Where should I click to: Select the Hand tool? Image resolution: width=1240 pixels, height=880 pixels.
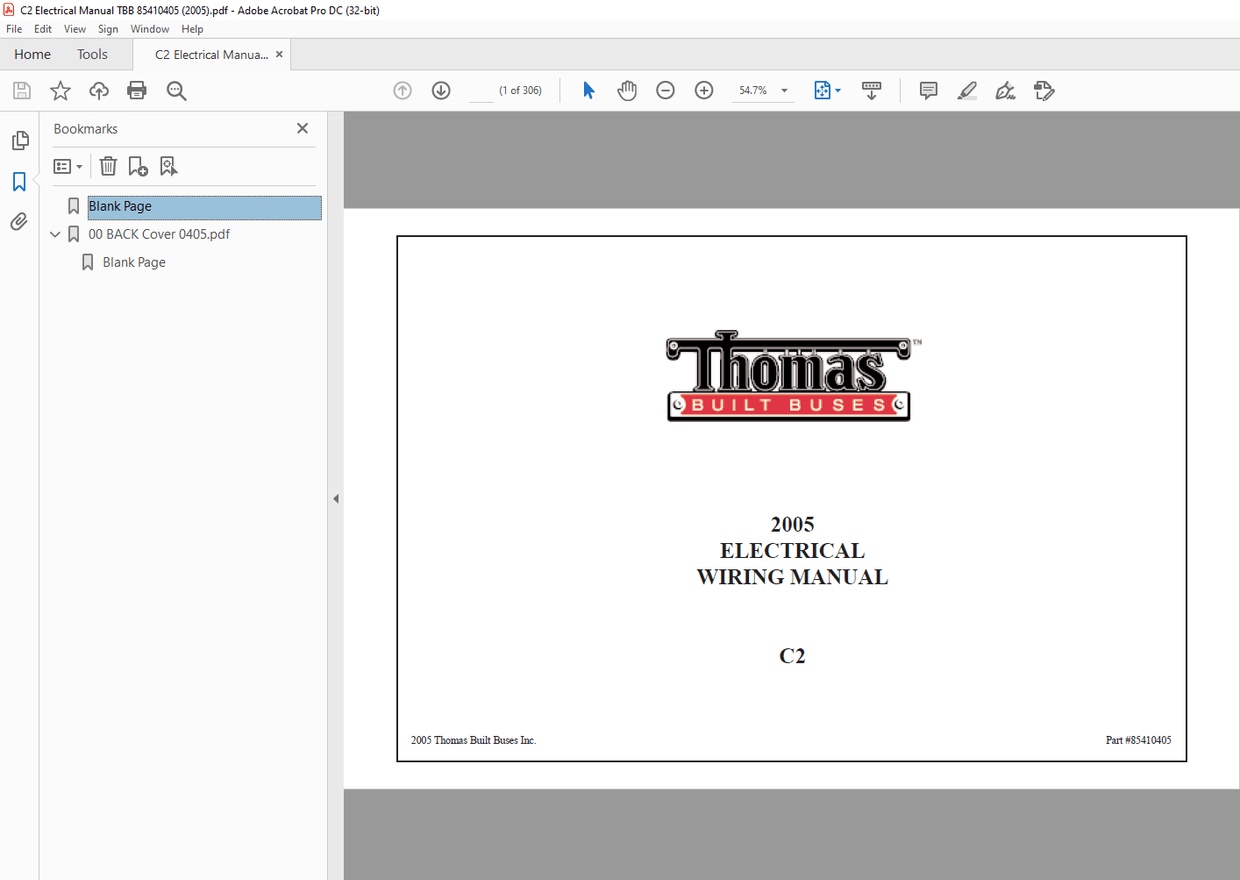627,90
